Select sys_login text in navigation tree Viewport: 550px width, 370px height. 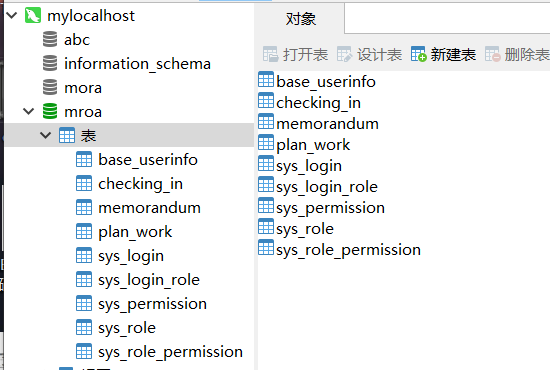131,256
